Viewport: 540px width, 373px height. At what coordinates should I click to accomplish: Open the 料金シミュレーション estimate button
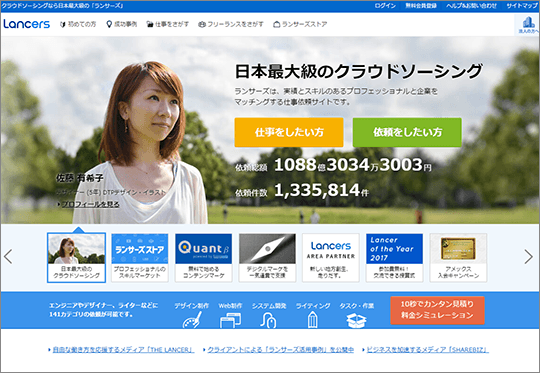(437, 310)
